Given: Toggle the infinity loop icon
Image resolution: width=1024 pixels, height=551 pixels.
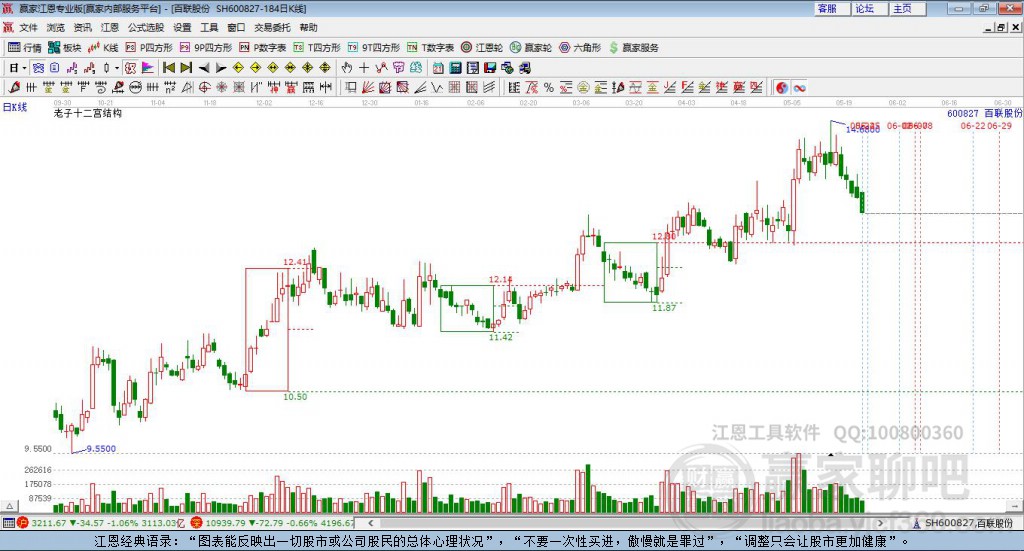Looking at the screenshot, I should pyautogui.click(x=799, y=87).
